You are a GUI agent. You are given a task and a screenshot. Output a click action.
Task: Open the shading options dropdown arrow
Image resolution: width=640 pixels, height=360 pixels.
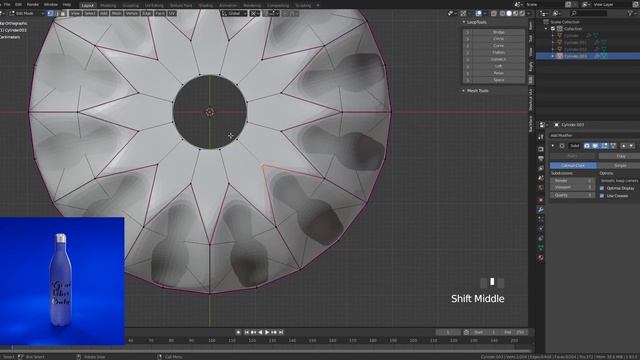click(x=530, y=13)
